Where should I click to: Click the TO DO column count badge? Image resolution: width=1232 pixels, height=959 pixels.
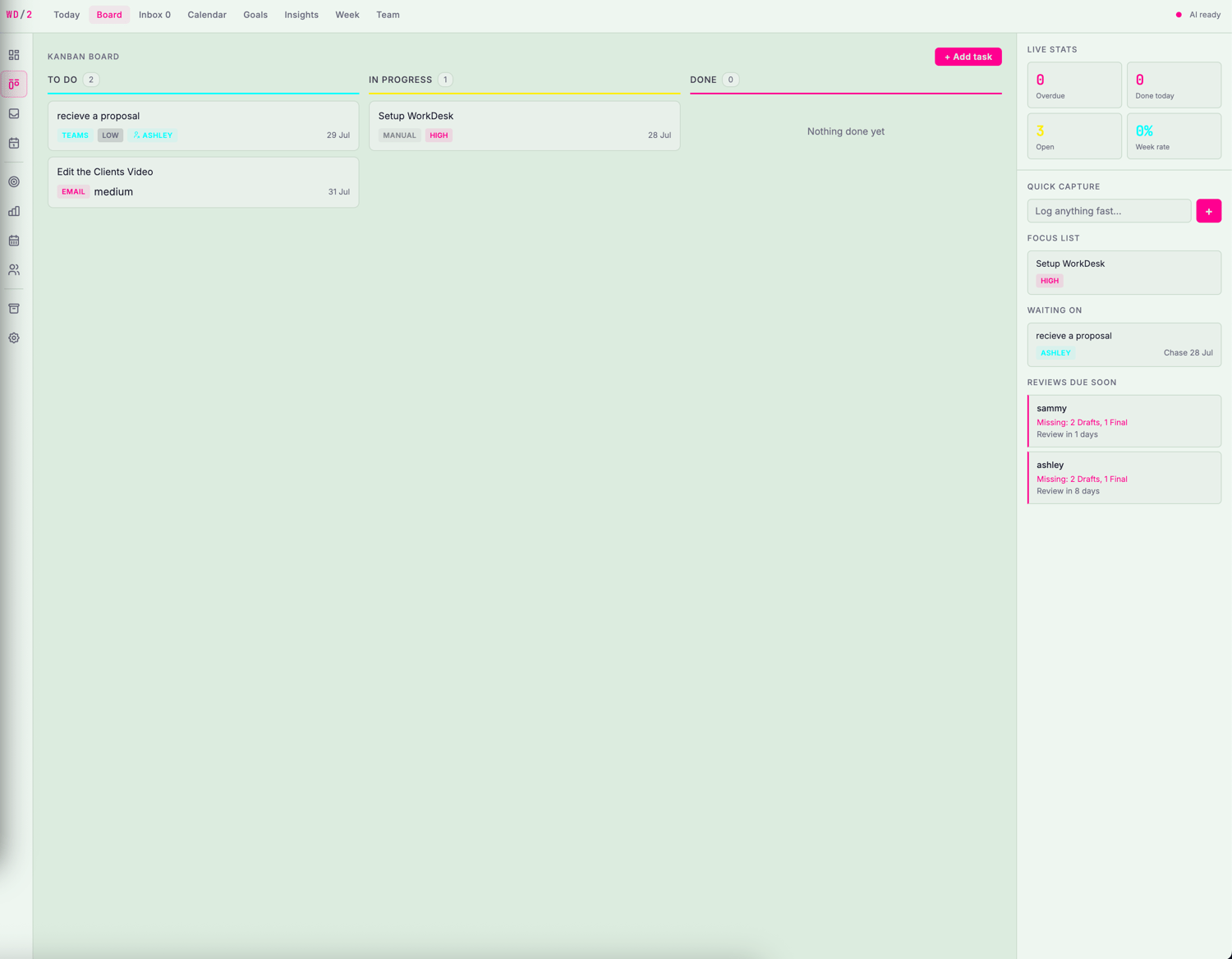(91, 80)
